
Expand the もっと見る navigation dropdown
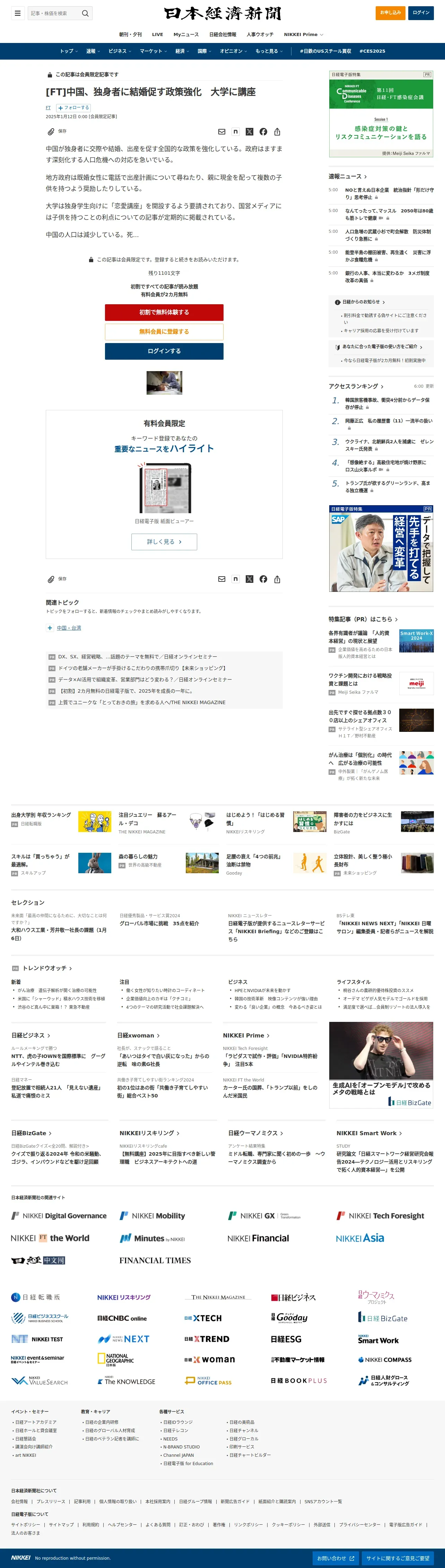[269, 51]
